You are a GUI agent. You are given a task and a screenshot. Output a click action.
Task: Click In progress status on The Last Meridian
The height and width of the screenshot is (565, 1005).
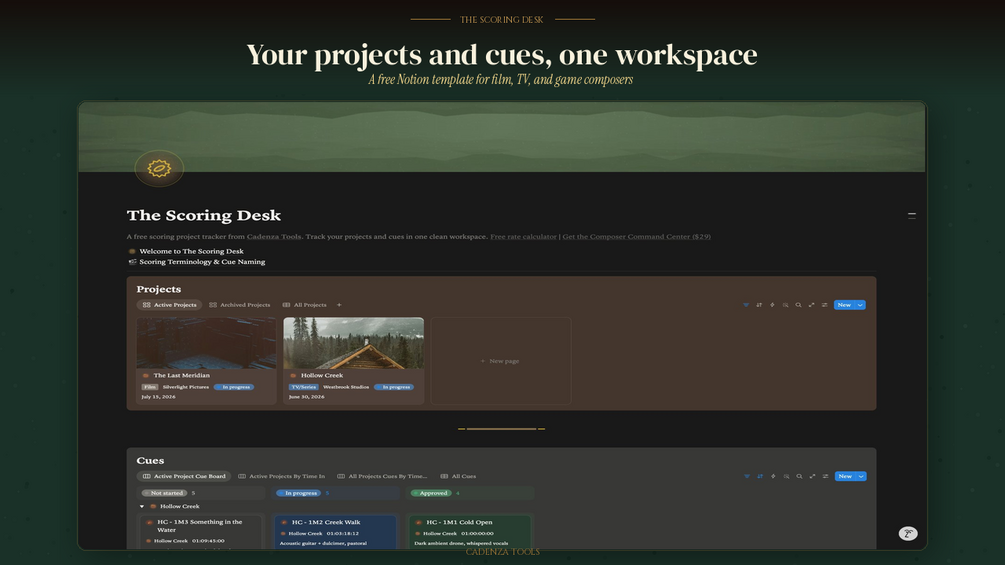point(234,387)
